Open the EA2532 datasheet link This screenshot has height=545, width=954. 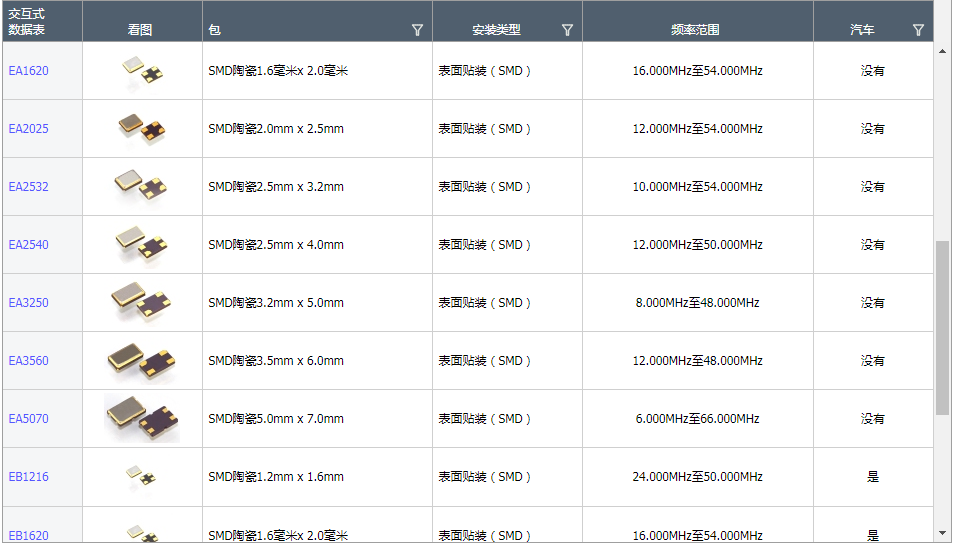click(x=28, y=187)
